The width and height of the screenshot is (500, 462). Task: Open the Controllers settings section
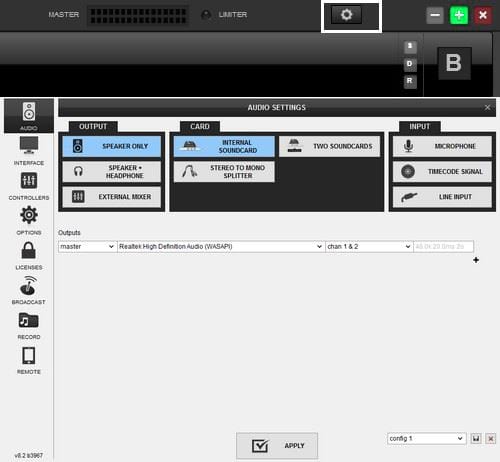pyautogui.click(x=29, y=186)
